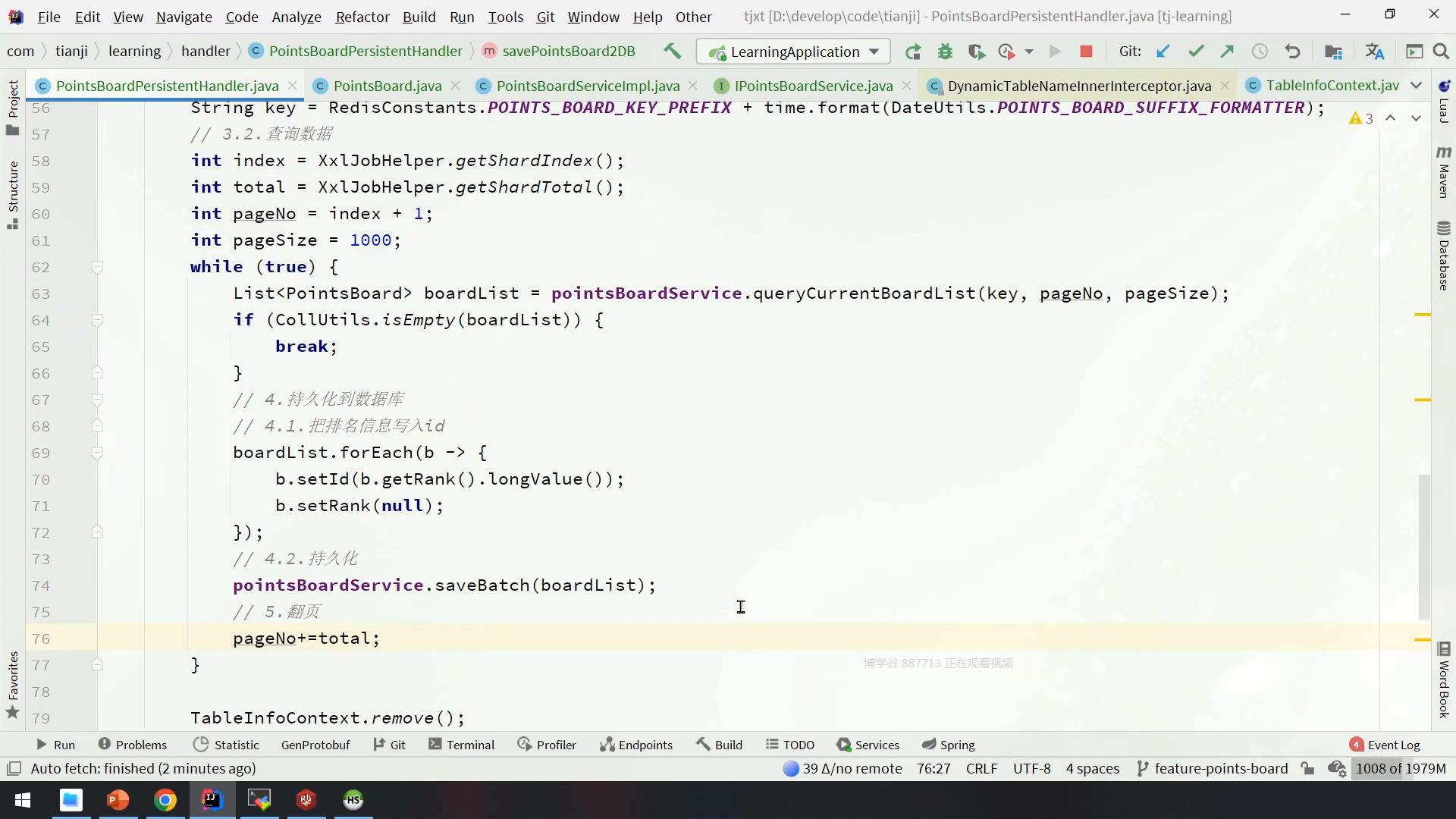
Task: Switch to PointsBoardServiceImpl.java tab
Action: click(x=588, y=86)
